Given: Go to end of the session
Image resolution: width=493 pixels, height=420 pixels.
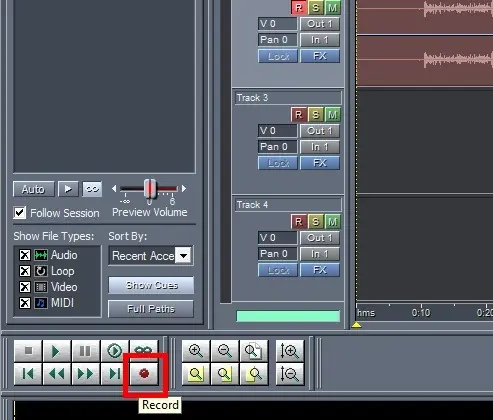Looking at the screenshot, I should (114, 374).
